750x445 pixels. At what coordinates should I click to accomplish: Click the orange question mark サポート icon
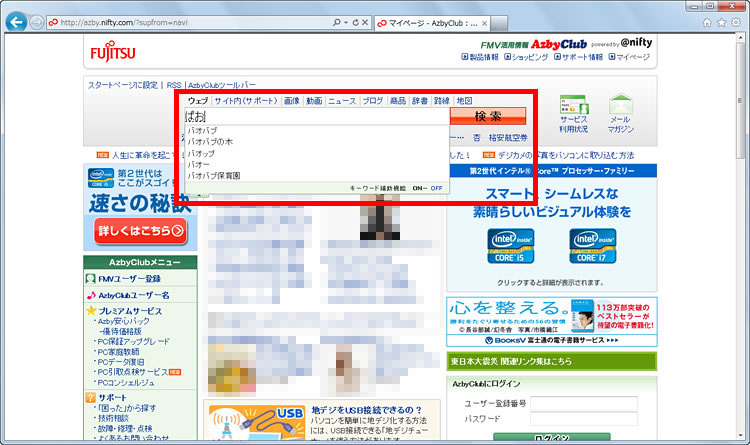(90, 397)
